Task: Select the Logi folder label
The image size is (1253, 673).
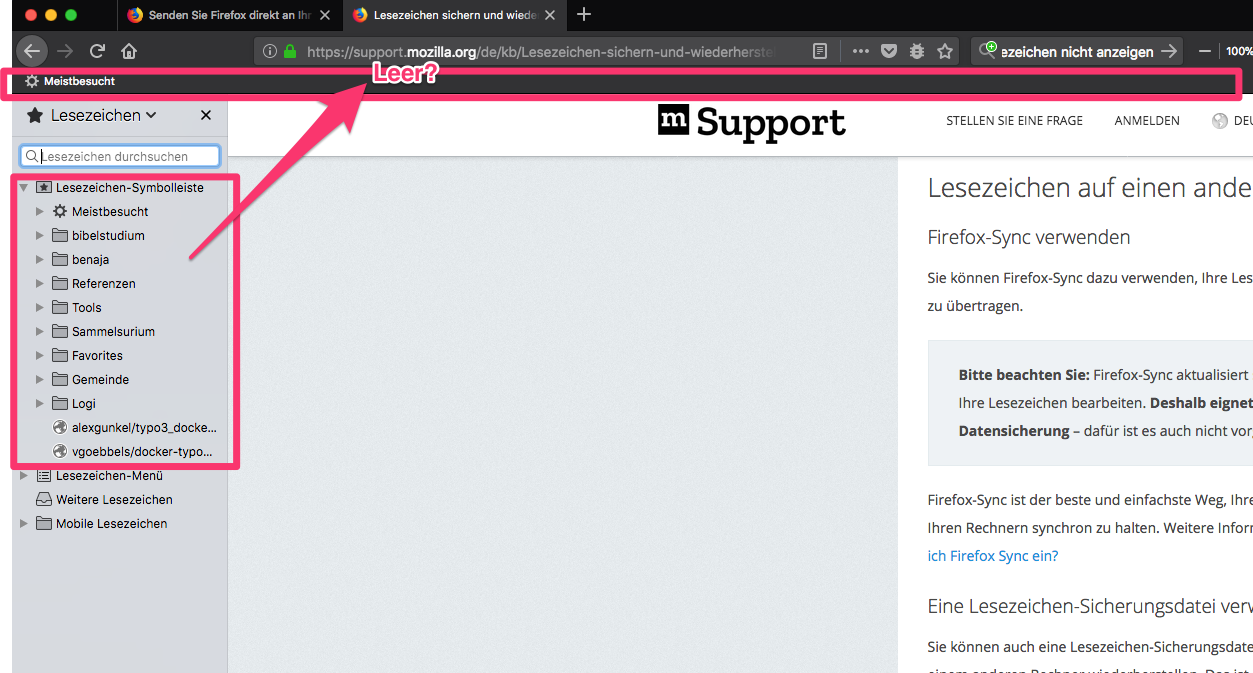Action: pyautogui.click(x=84, y=403)
